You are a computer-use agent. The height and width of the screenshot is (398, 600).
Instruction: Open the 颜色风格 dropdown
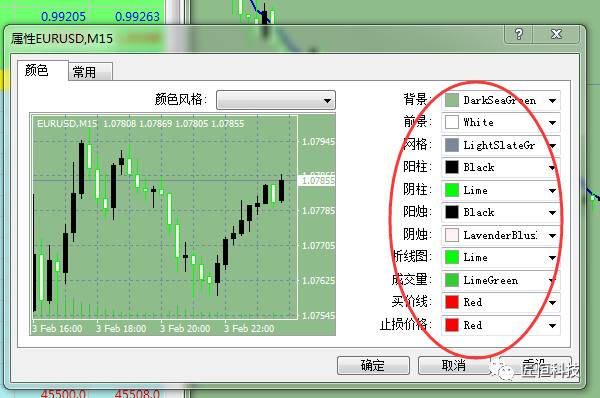[276, 100]
